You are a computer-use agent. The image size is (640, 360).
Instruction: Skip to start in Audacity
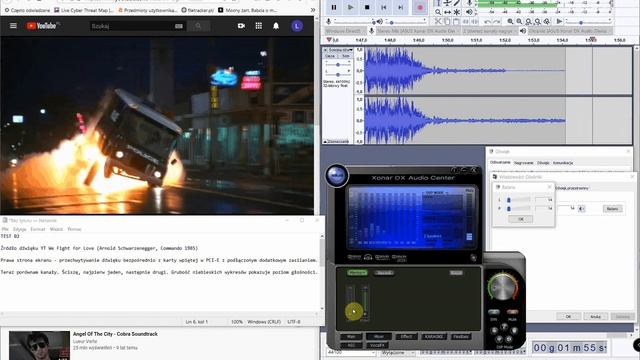coord(384,7)
